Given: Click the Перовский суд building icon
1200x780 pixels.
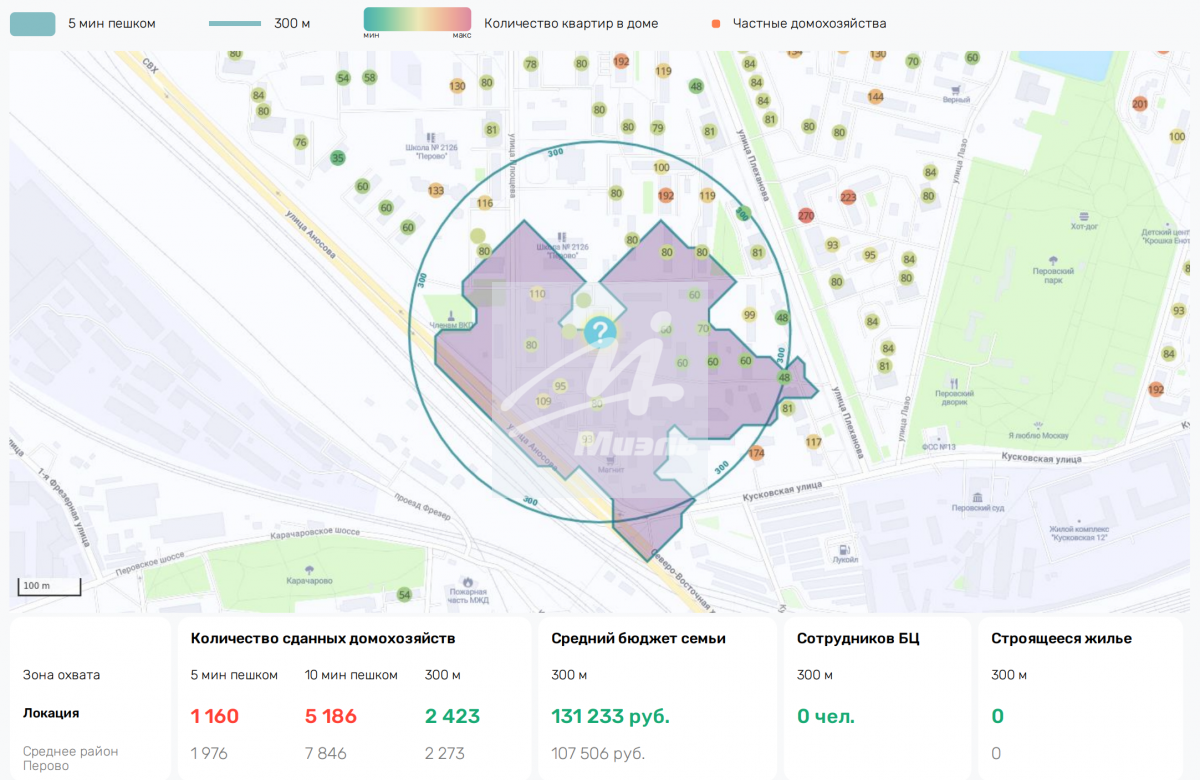Looking at the screenshot, I should [x=977, y=496].
